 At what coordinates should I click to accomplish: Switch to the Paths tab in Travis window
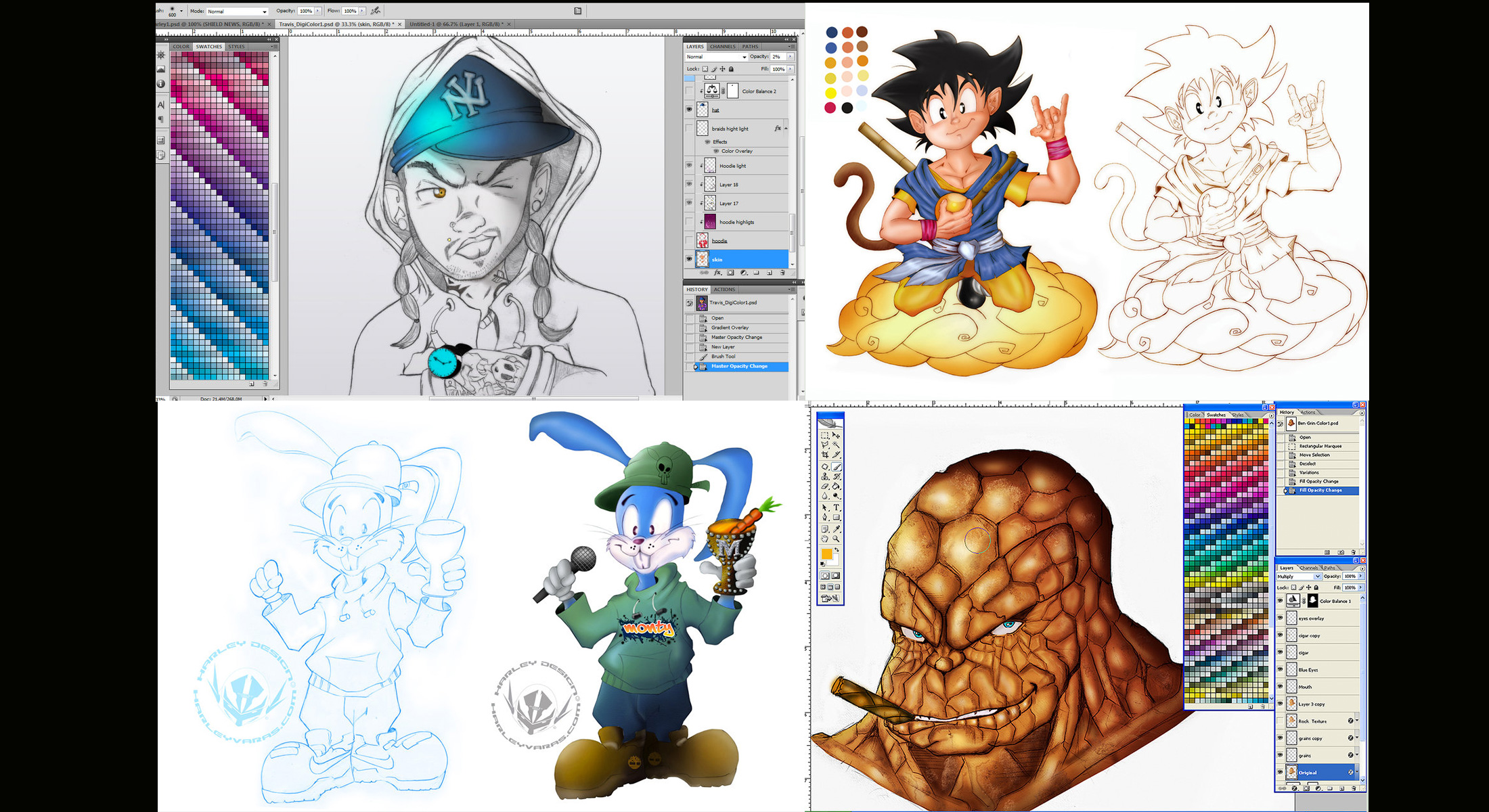[x=750, y=47]
